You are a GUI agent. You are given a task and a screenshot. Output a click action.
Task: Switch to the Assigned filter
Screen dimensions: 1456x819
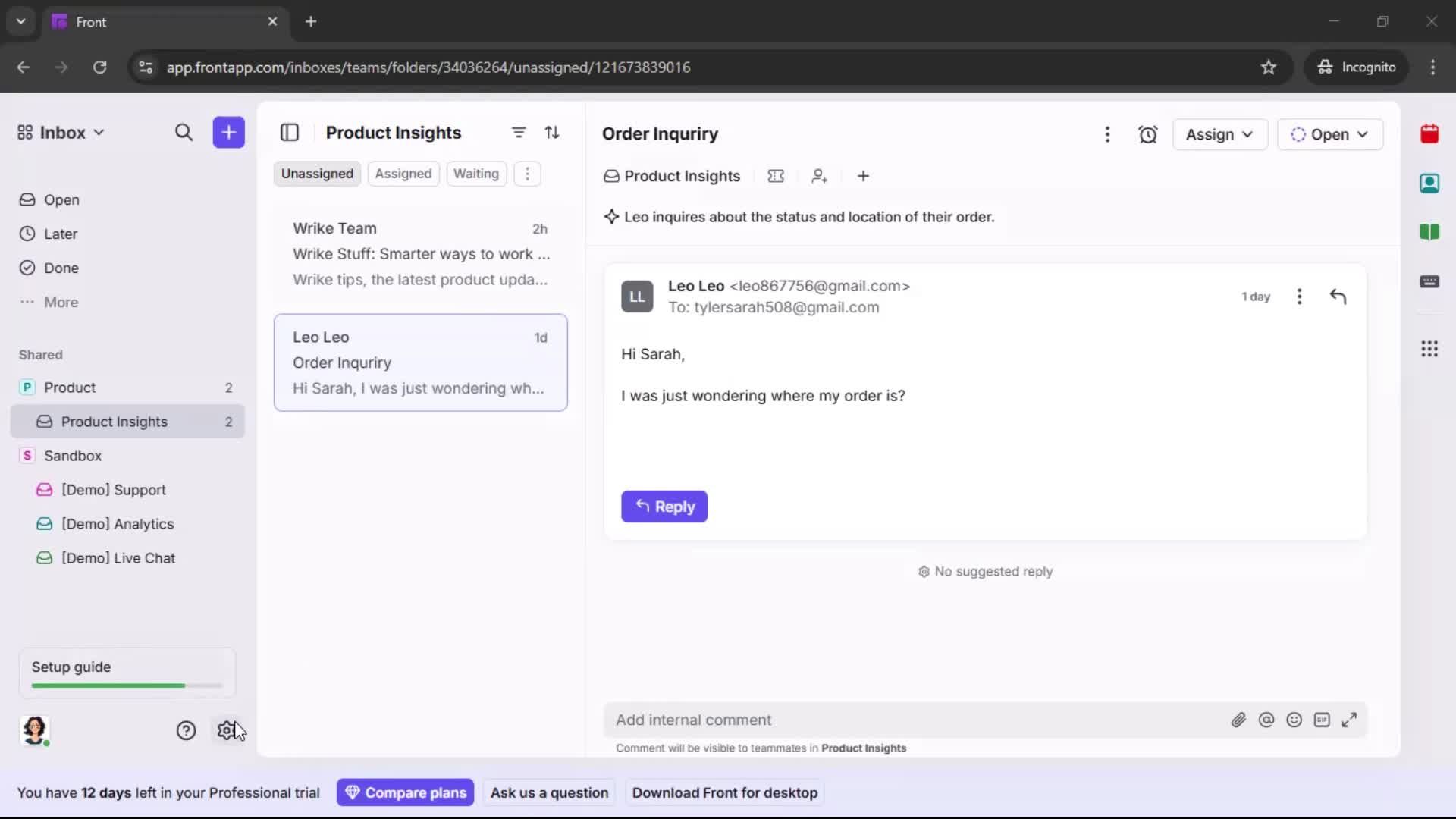pos(403,173)
